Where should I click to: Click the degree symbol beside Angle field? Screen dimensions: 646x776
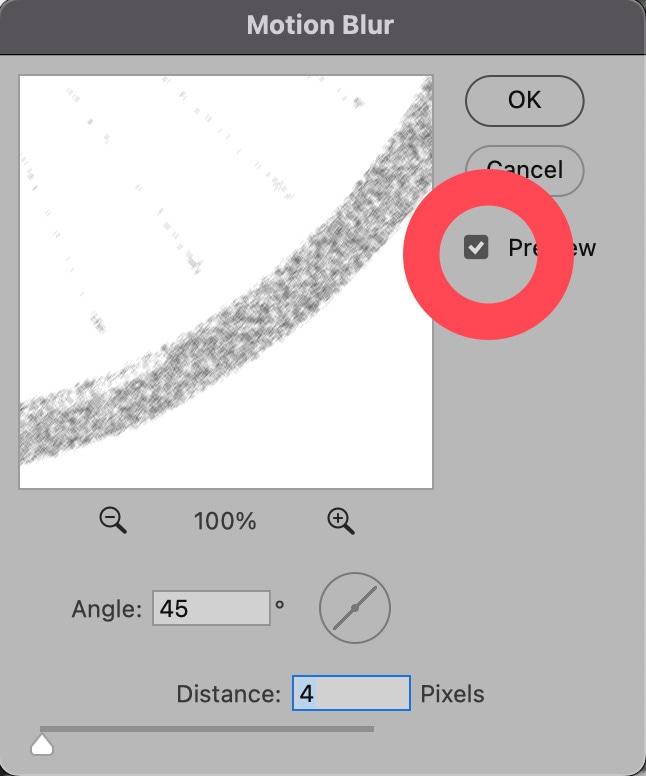tap(280, 605)
